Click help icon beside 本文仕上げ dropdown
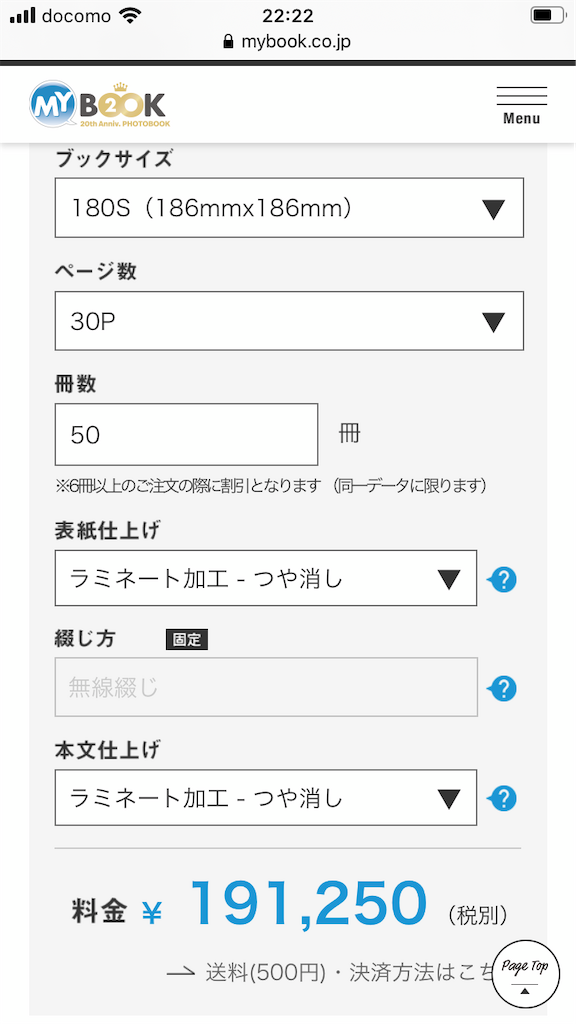 click(x=502, y=798)
